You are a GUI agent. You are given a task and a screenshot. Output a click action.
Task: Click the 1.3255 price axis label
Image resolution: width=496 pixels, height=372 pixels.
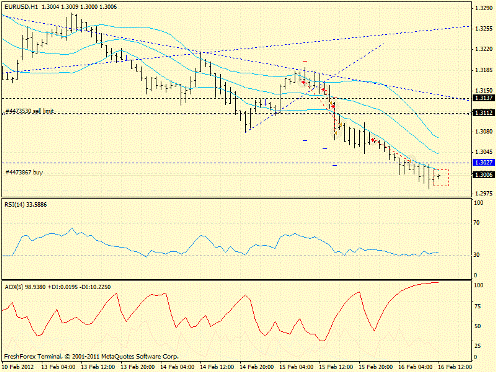click(484, 29)
